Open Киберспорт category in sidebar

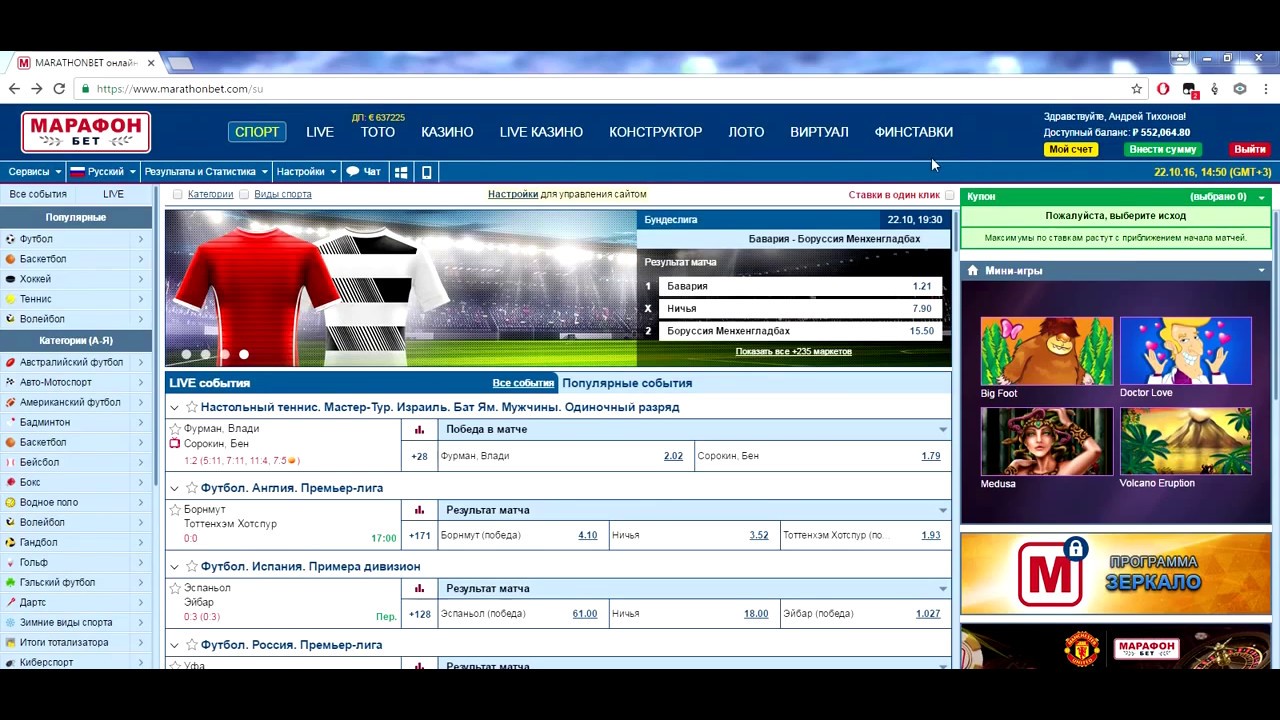76,662
